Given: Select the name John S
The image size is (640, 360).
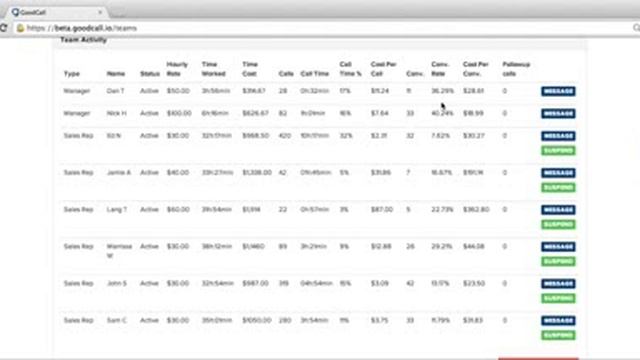Looking at the screenshot, I should point(117,283).
